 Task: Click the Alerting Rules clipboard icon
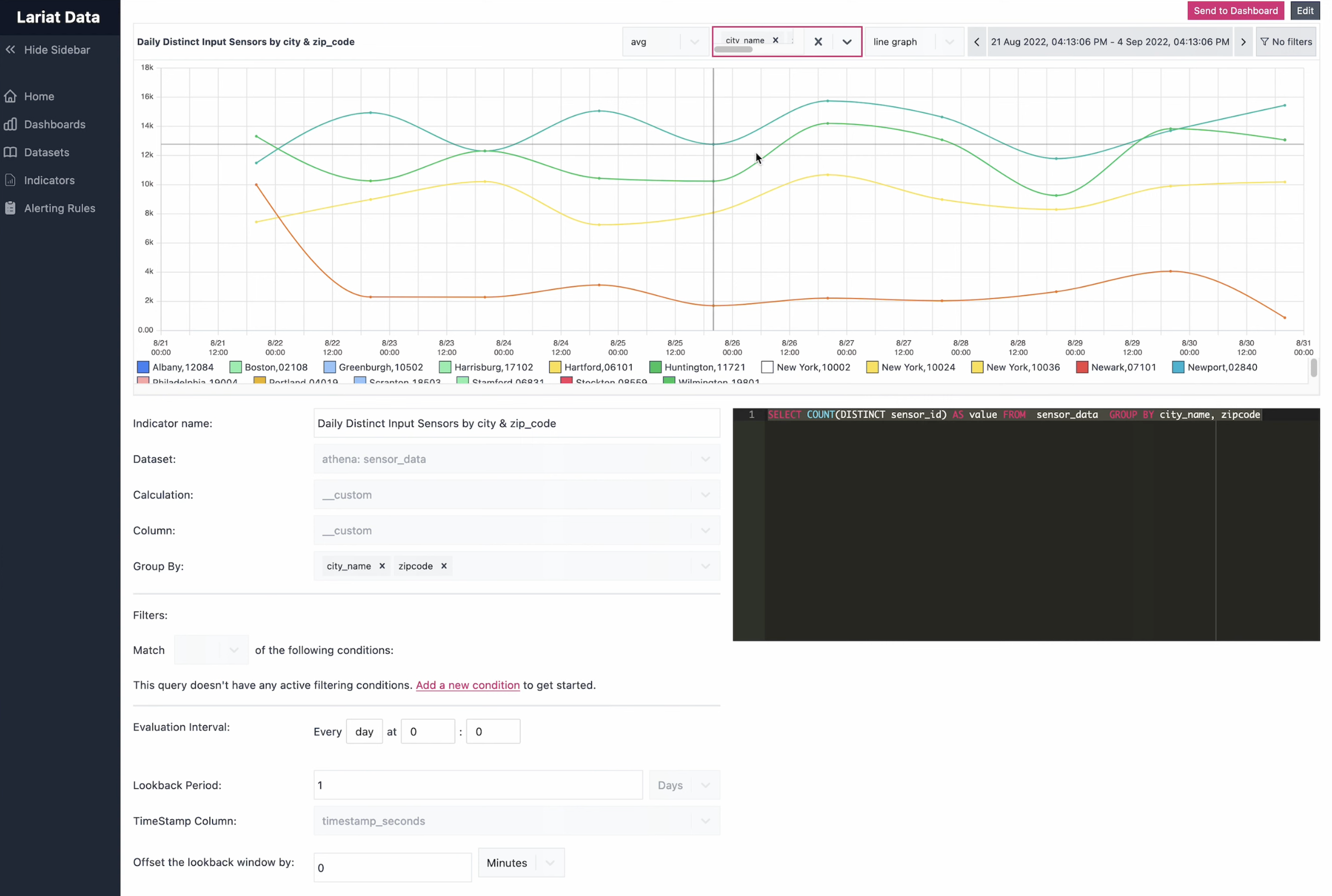coord(10,209)
